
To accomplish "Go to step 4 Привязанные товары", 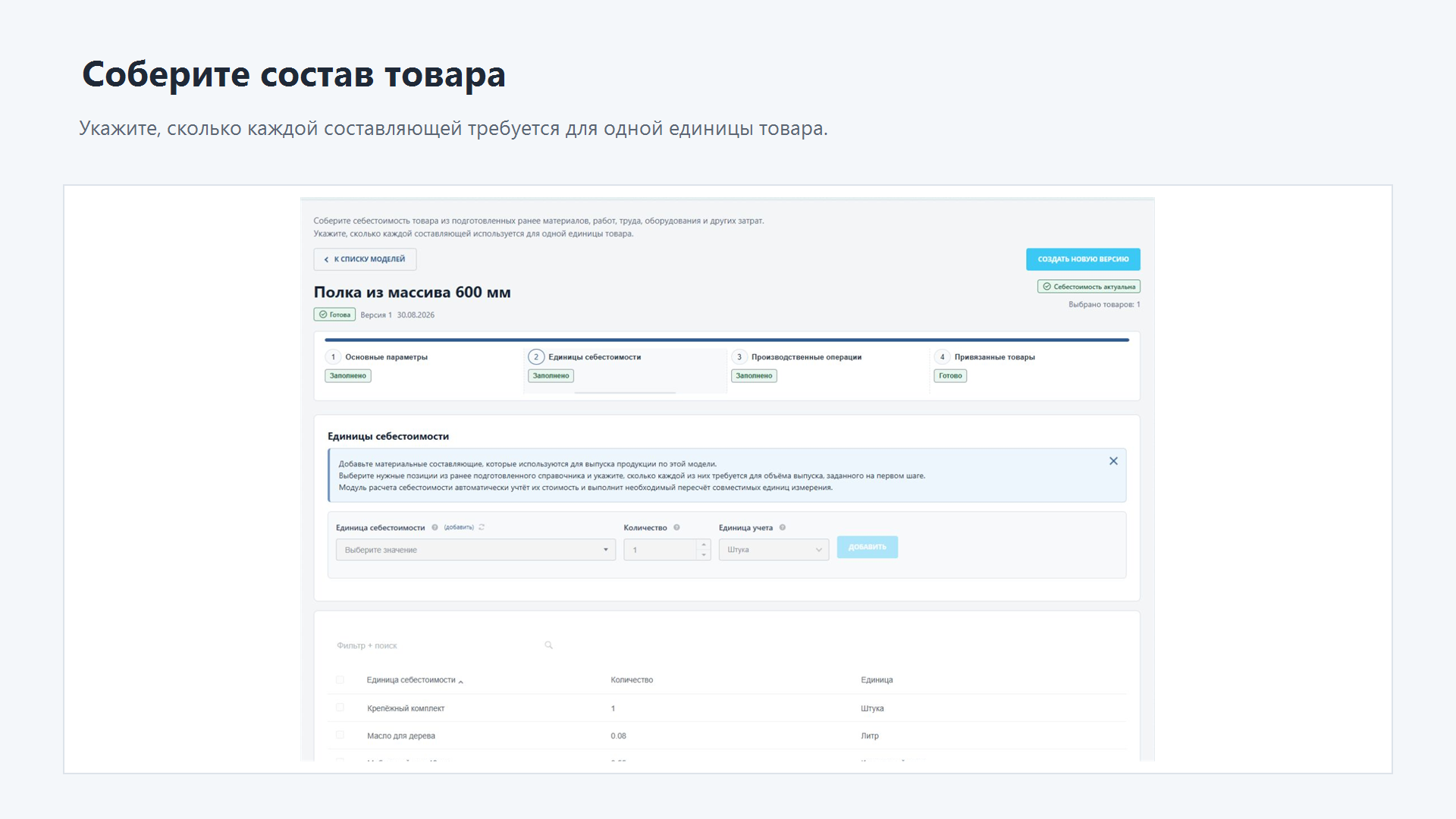I will pos(994,357).
